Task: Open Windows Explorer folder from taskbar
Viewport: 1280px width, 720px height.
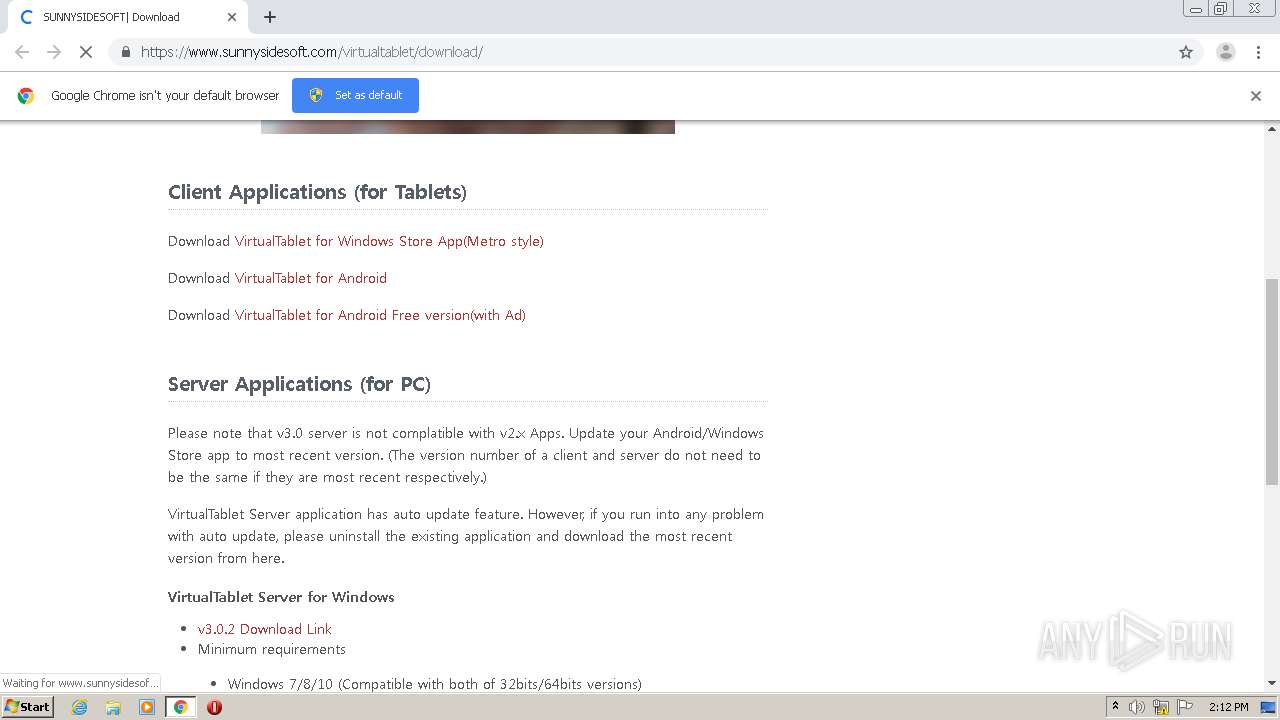Action: pyautogui.click(x=113, y=707)
